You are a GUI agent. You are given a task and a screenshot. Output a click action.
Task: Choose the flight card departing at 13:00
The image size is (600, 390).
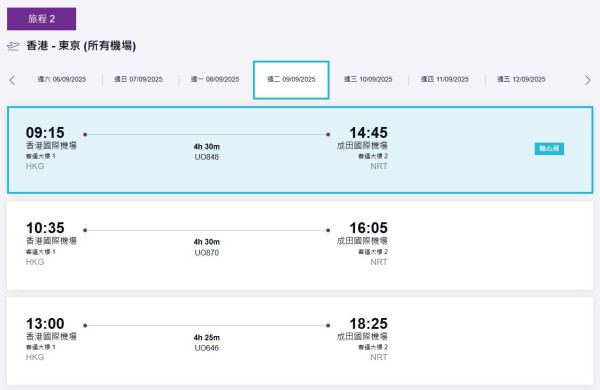[x=300, y=341]
